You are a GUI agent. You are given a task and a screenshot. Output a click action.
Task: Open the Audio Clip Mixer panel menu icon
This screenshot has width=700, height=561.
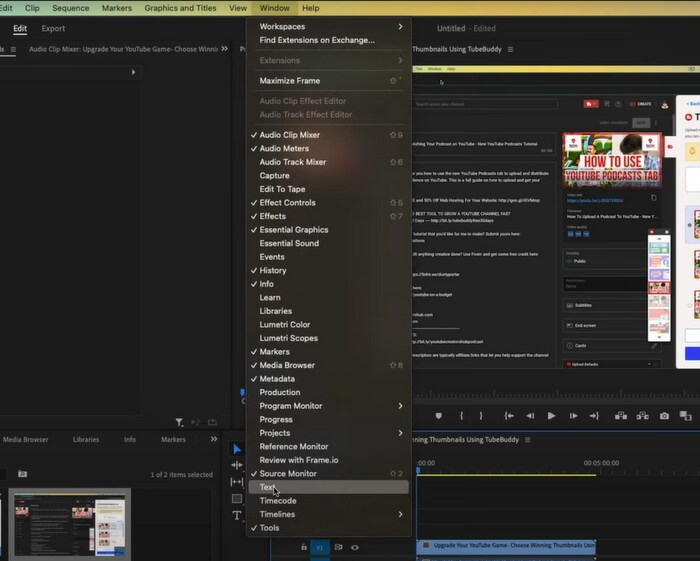[x=13, y=49]
